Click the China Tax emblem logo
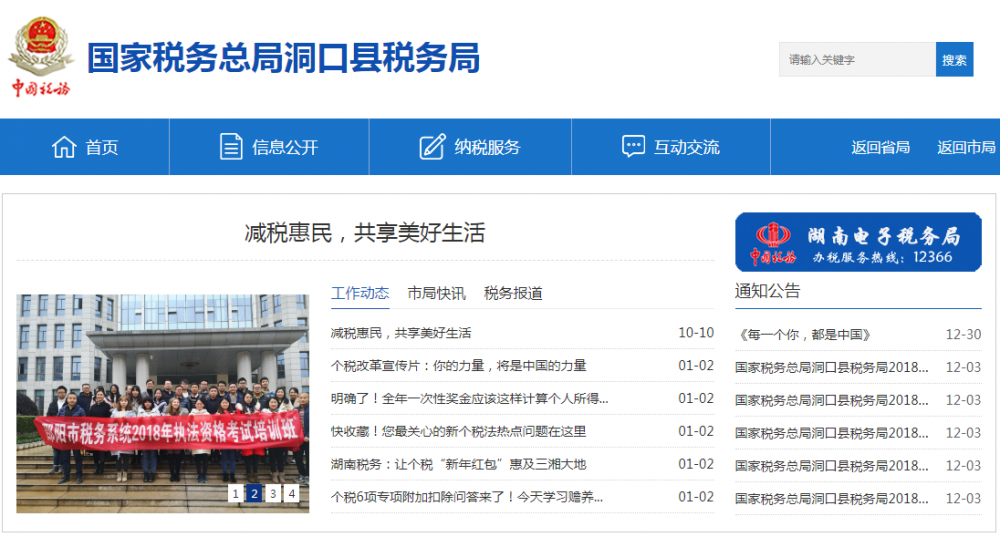This screenshot has height=537, width=1000. [x=41, y=56]
